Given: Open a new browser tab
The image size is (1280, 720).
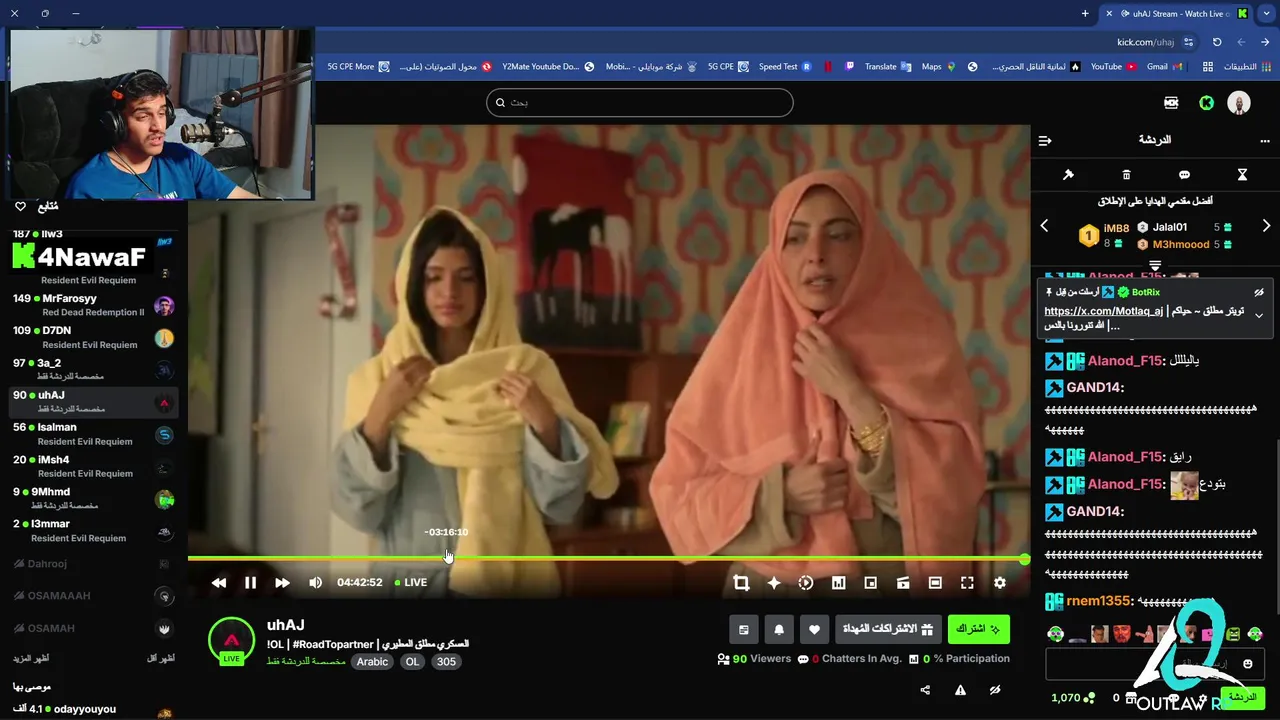Looking at the screenshot, I should (x=1085, y=13).
